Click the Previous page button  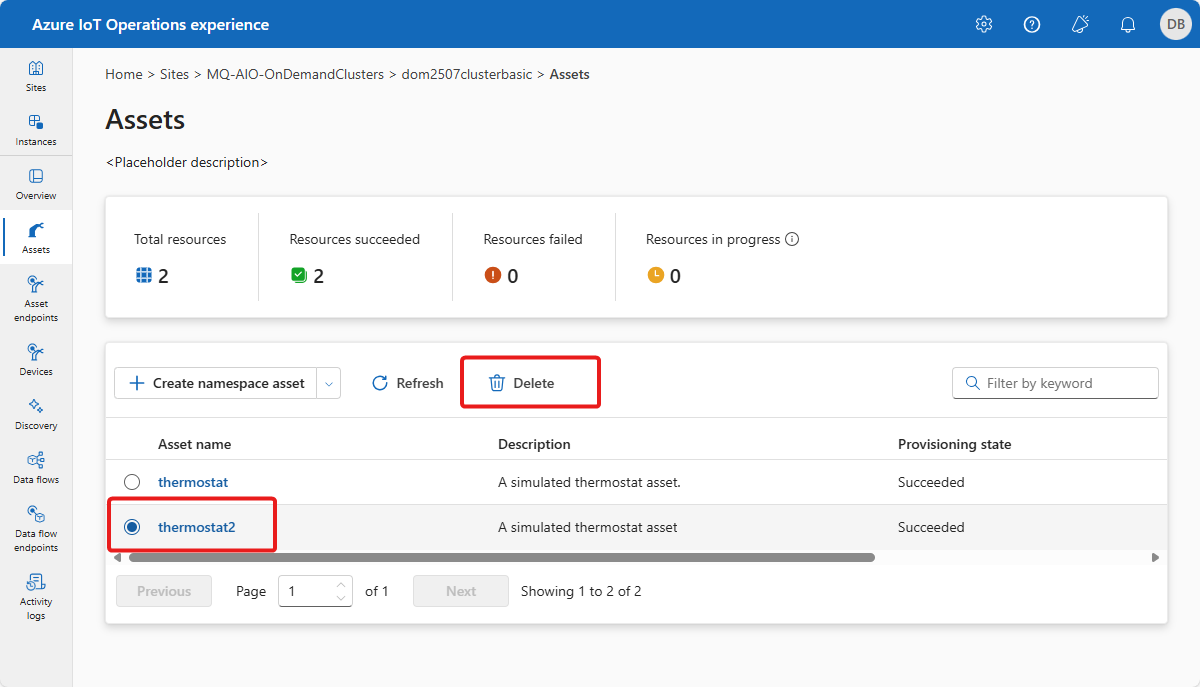tap(164, 591)
